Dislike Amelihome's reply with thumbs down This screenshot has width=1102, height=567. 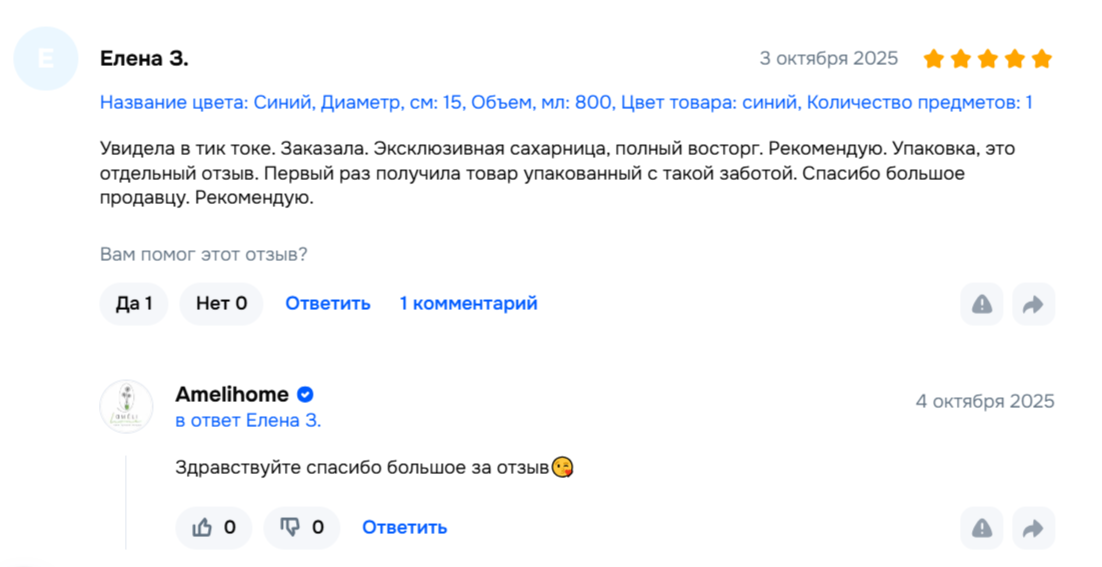click(x=302, y=527)
